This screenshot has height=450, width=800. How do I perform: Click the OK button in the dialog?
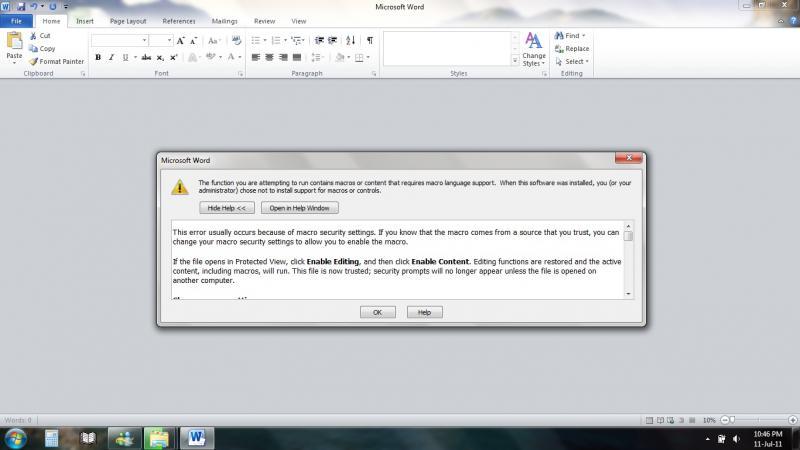tap(378, 312)
